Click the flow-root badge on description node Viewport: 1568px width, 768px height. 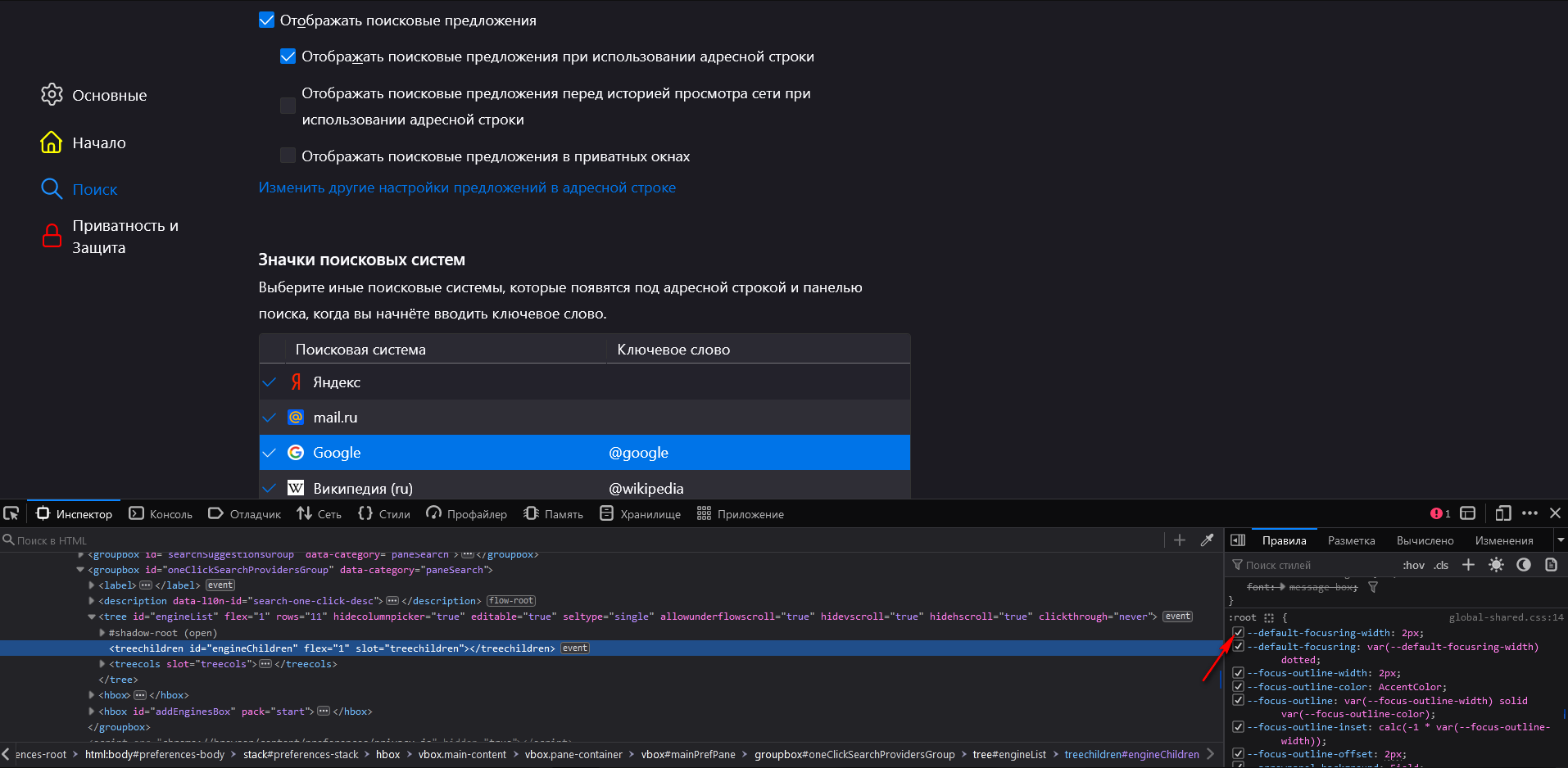pyautogui.click(x=511, y=601)
